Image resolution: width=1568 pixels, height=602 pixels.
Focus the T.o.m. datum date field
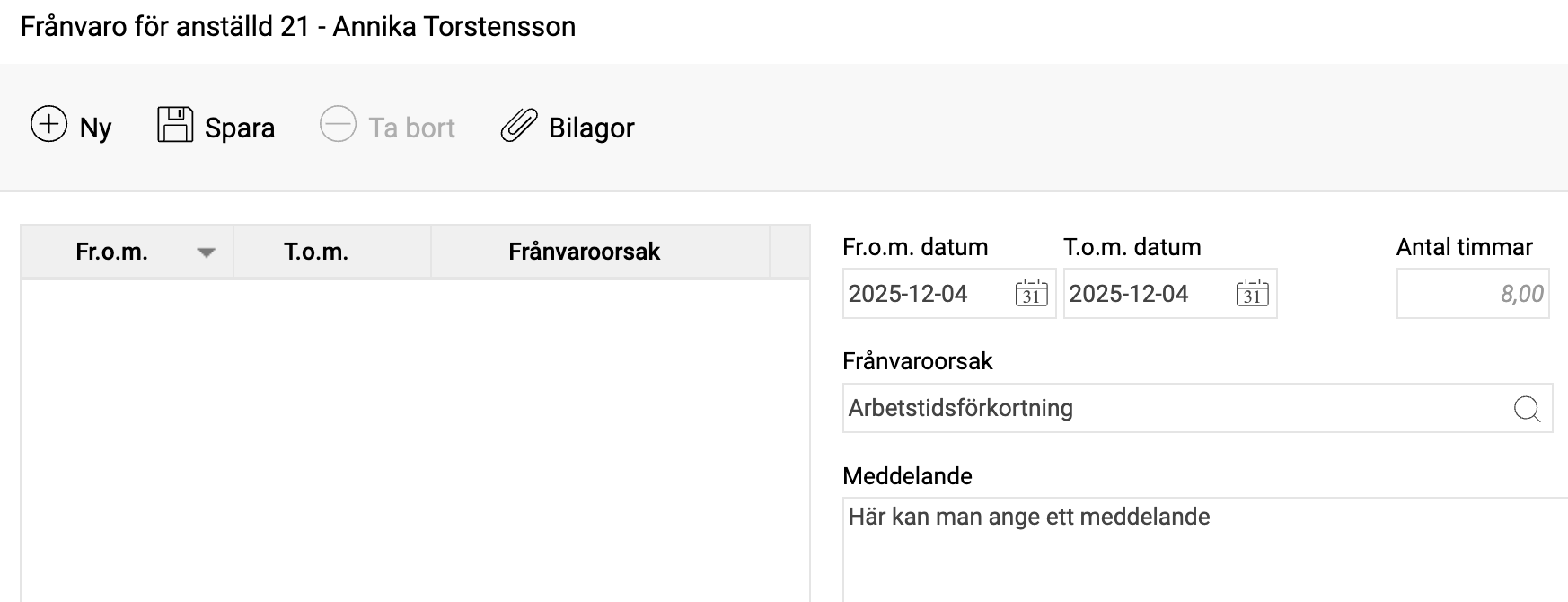(1146, 294)
